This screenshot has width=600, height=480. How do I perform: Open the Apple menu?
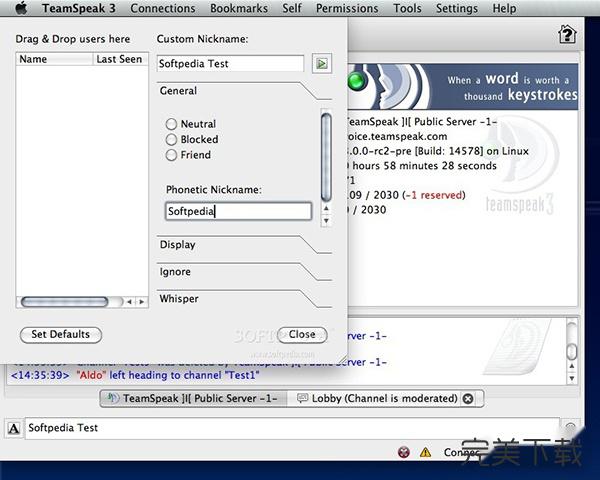click(21, 8)
